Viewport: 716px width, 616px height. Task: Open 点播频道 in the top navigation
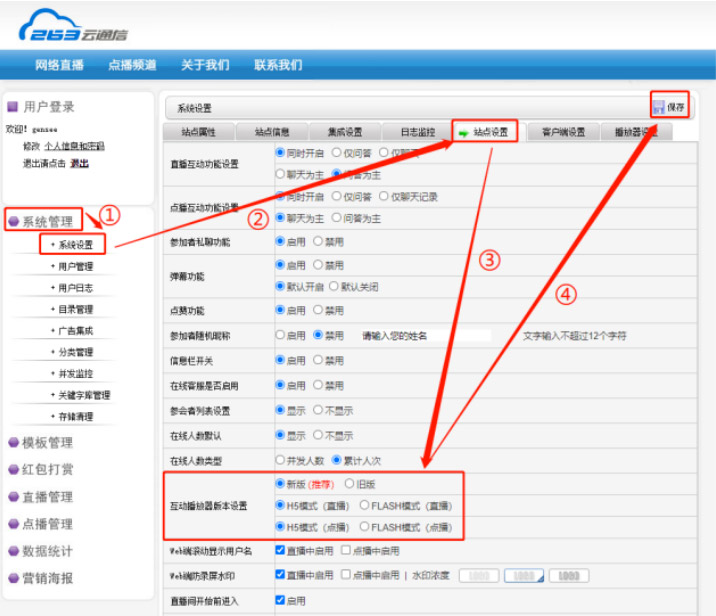pos(132,65)
